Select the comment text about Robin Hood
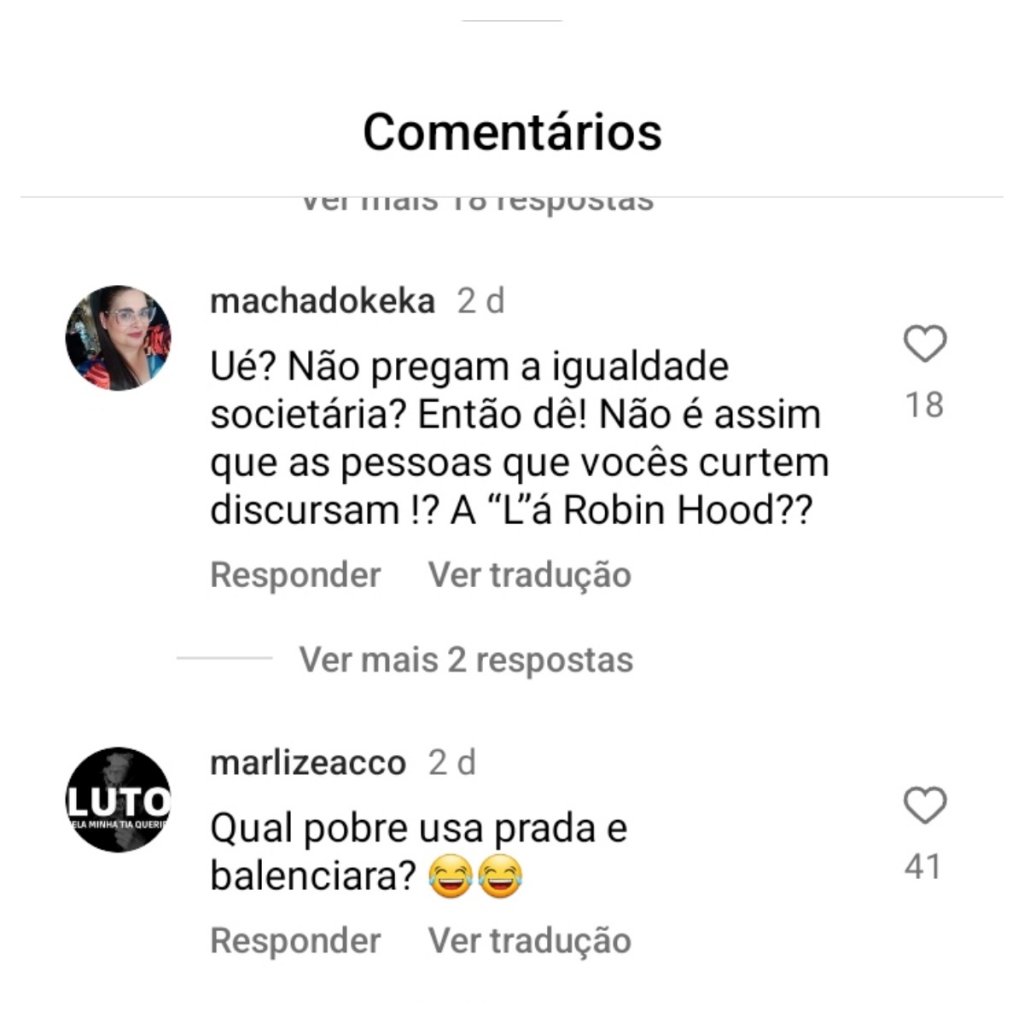The image size is (1024, 1024). coord(520,438)
